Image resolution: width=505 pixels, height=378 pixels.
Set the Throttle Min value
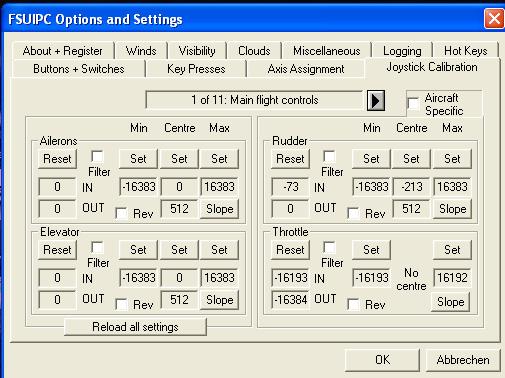point(371,250)
